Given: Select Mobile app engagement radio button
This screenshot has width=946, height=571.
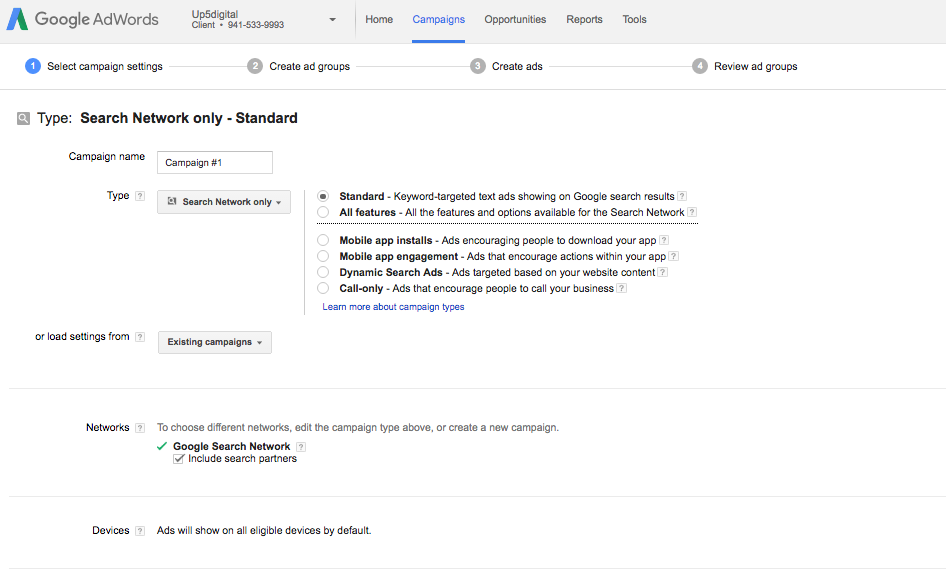Looking at the screenshot, I should [x=323, y=256].
